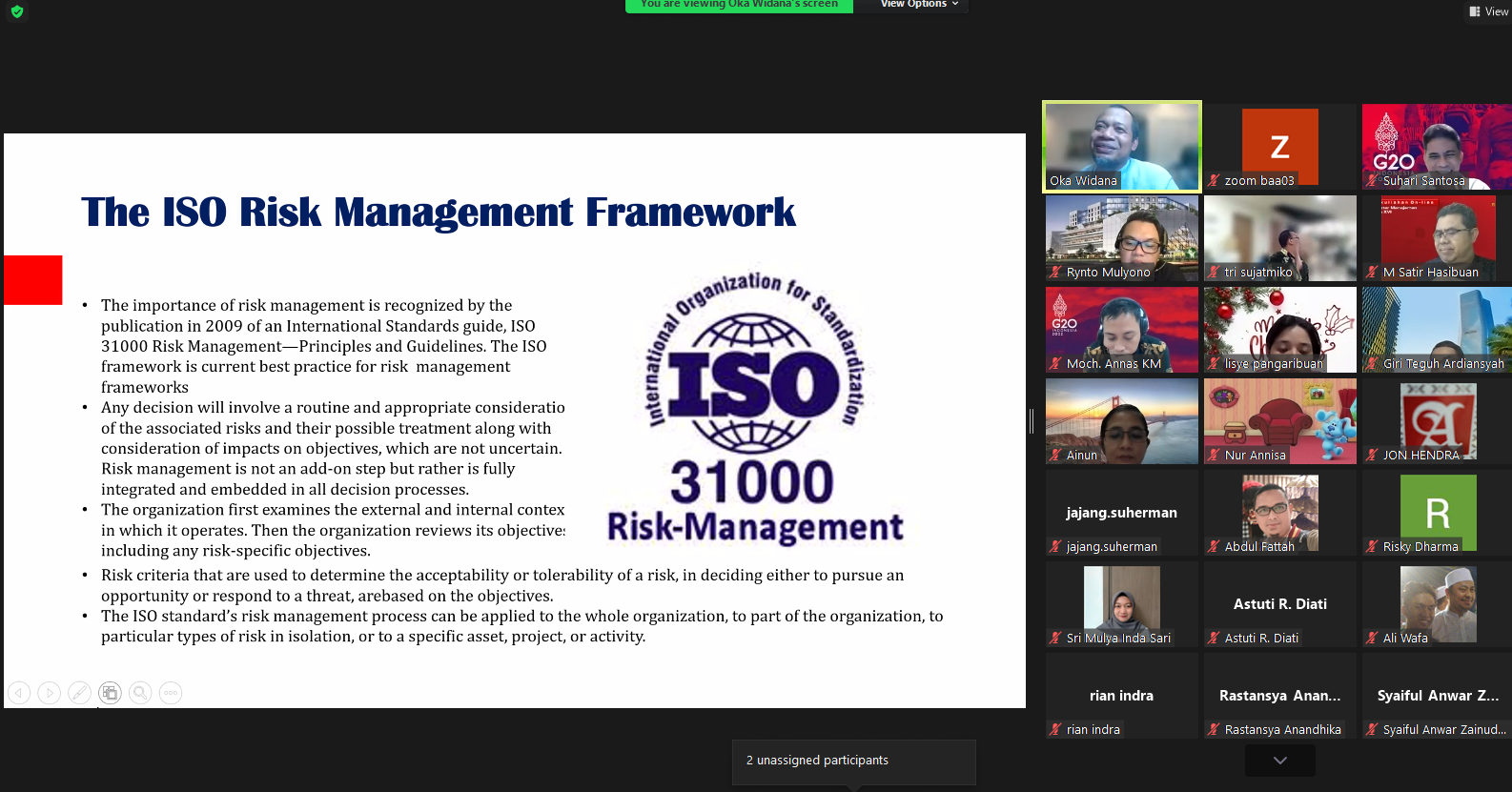
Task: Click Ali Wafa's muted microphone icon
Action: [x=1372, y=638]
